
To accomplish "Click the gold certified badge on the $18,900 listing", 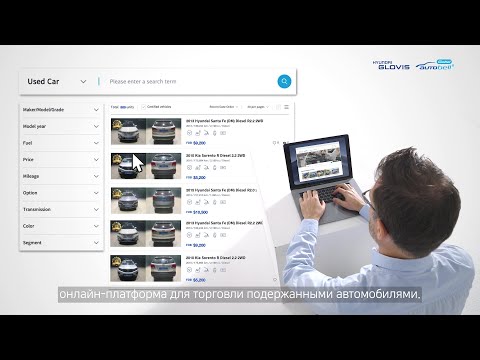I will [x=116, y=193].
